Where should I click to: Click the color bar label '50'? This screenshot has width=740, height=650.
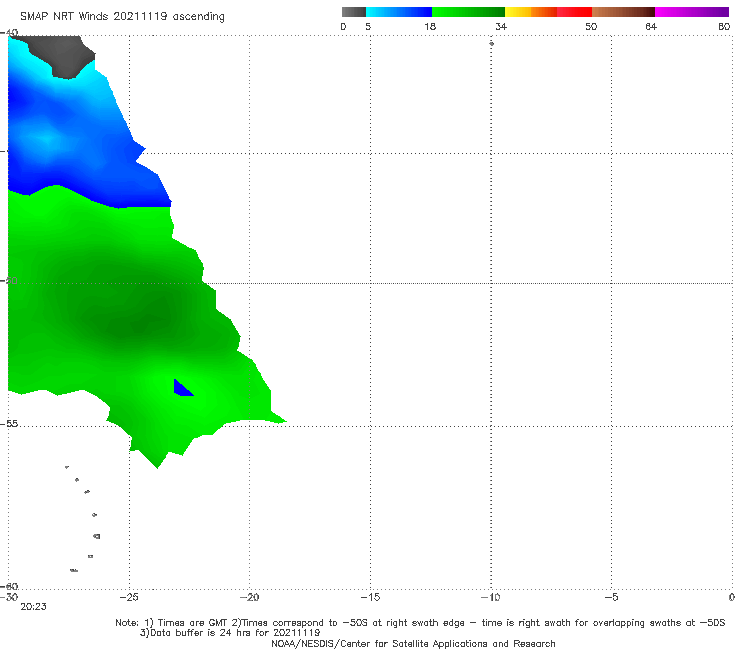pyautogui.click(x=591, y=26)
